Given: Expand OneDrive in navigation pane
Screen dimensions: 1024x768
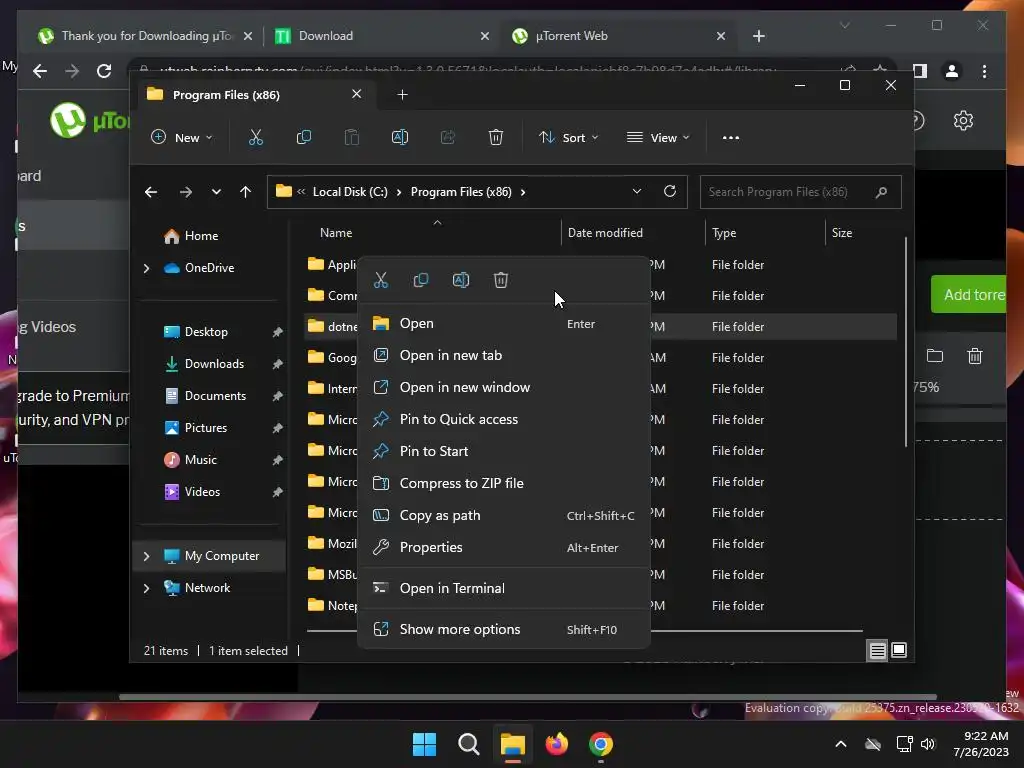Looking at the screenshot, I should (x=146, y=268).
